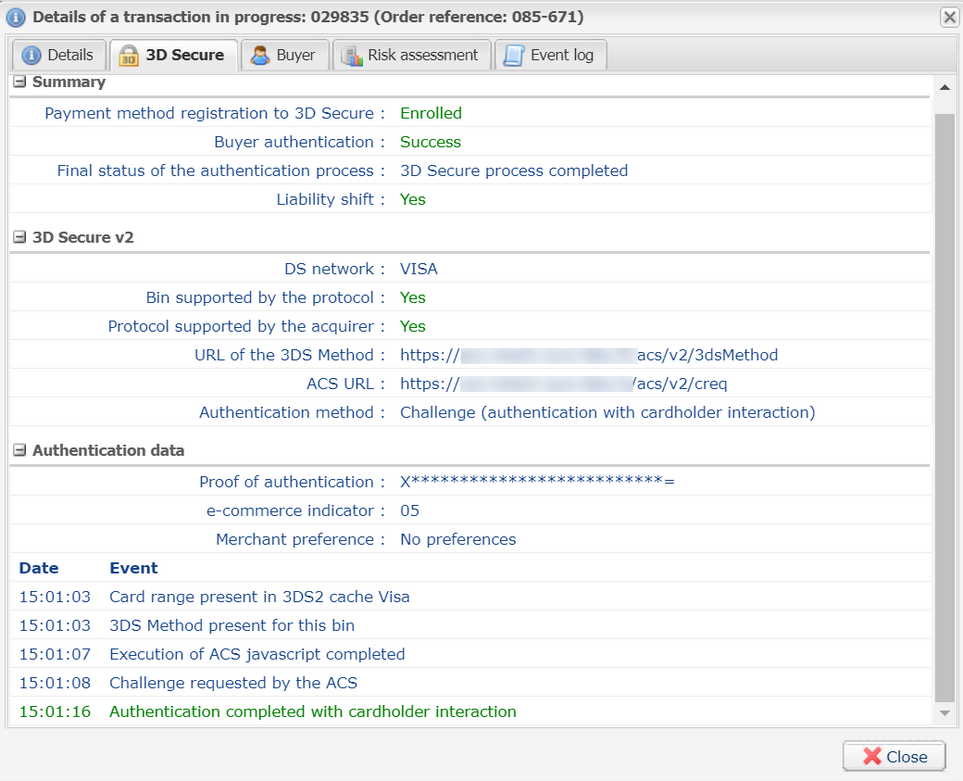Click the 3D Secure padlock icon
Viewport: 963px width, 781px height.
click(x=129, y=55)
